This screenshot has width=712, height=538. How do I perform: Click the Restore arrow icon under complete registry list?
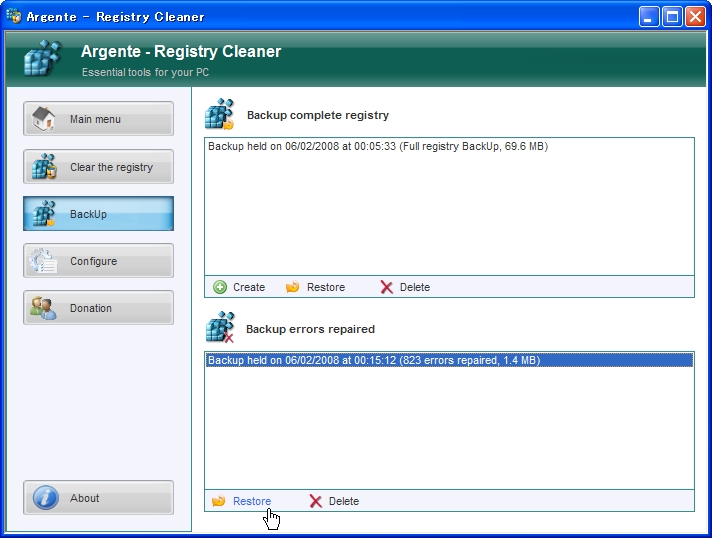pos(292,287)
